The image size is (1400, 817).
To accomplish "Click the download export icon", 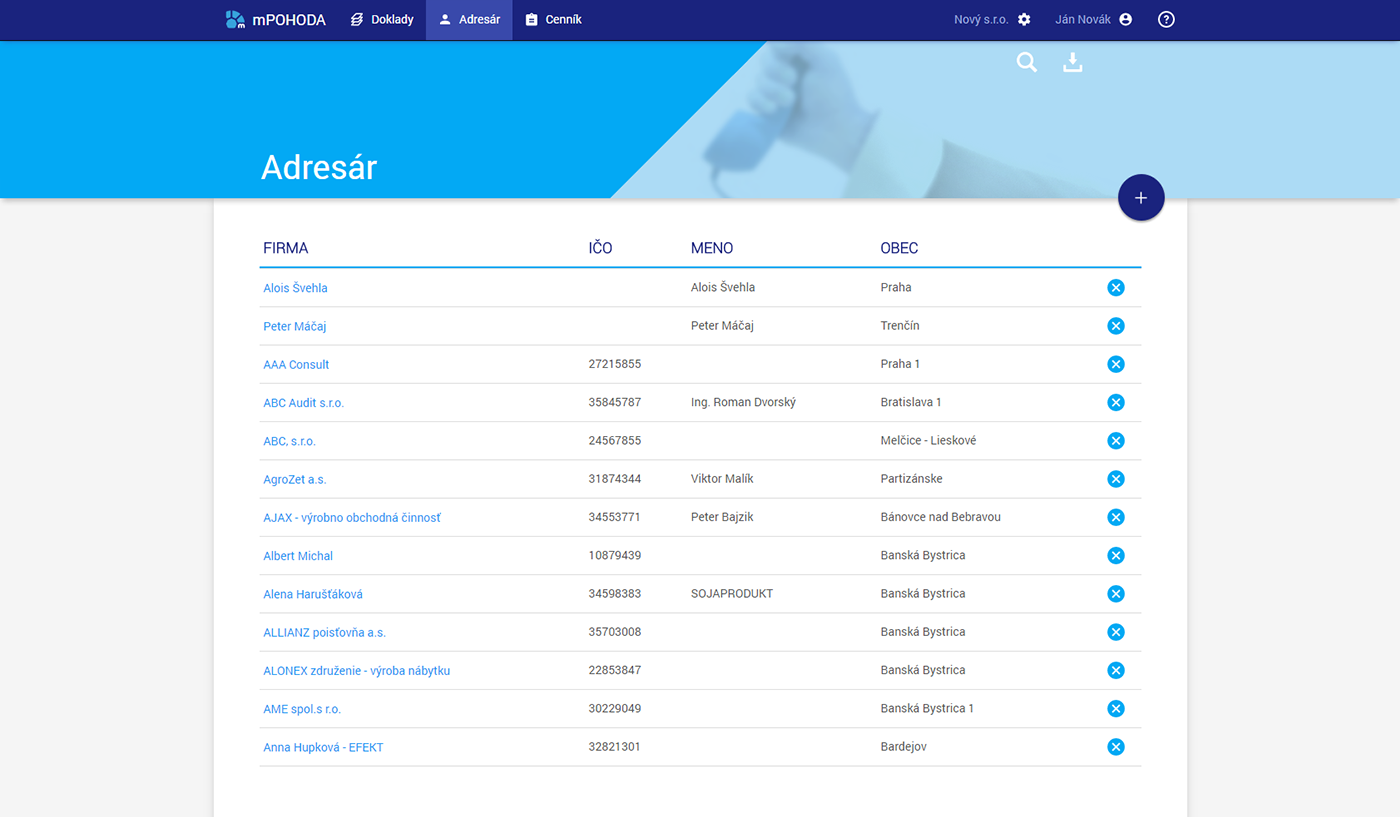I will click(x=1073, y=63).
